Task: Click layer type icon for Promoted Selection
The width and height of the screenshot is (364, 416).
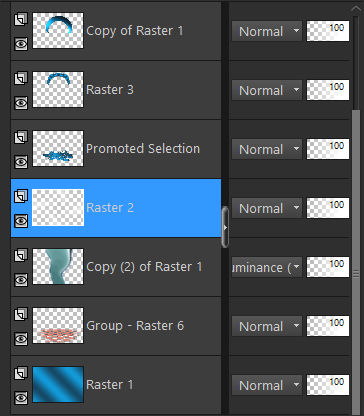Action: (x=21, y=138)
